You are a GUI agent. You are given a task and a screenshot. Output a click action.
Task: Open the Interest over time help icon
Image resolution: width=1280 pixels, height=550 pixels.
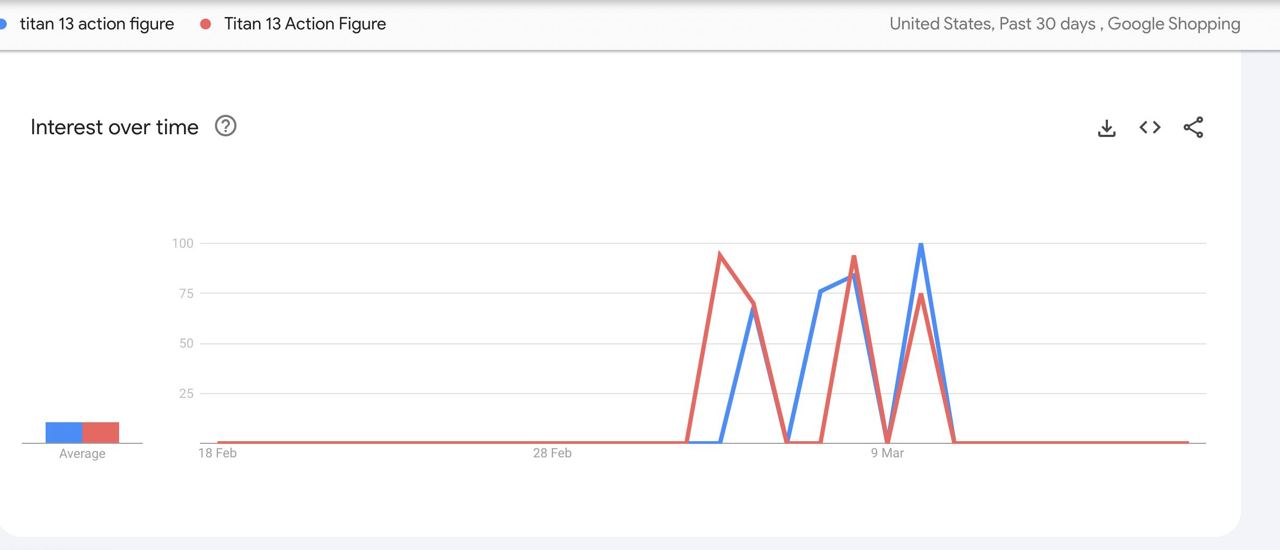click(226, 126)
